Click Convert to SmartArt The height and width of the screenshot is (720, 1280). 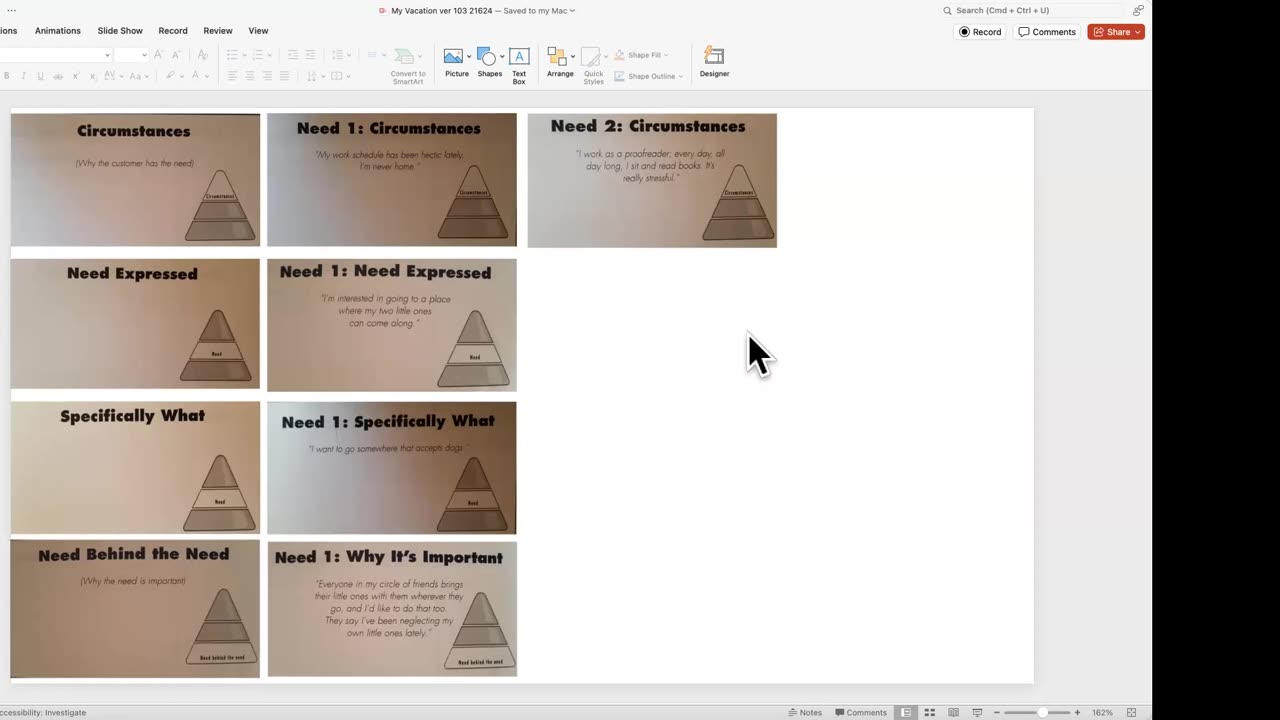(408, 66)
